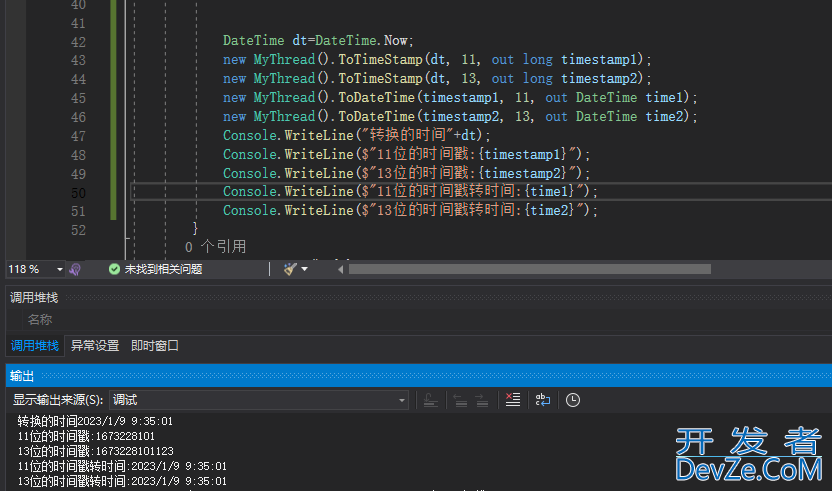Click the 调用堆栈 panel title
The image size is (832, 491).
(x=34, y=298)
